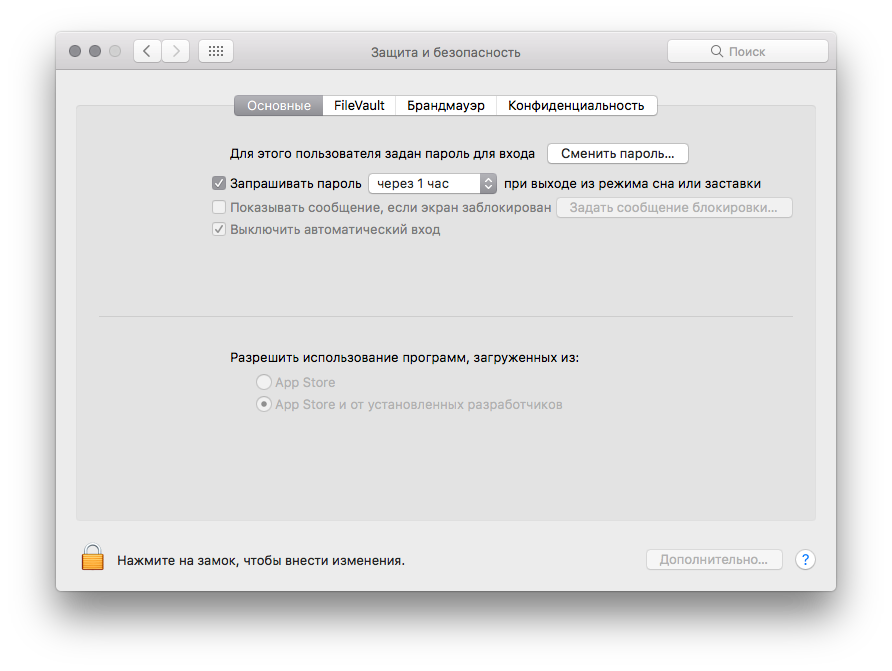The image size is (892, 671).
Task: Click label Для этого пользователя задан пароль для входа
Action: pos(382,154)
